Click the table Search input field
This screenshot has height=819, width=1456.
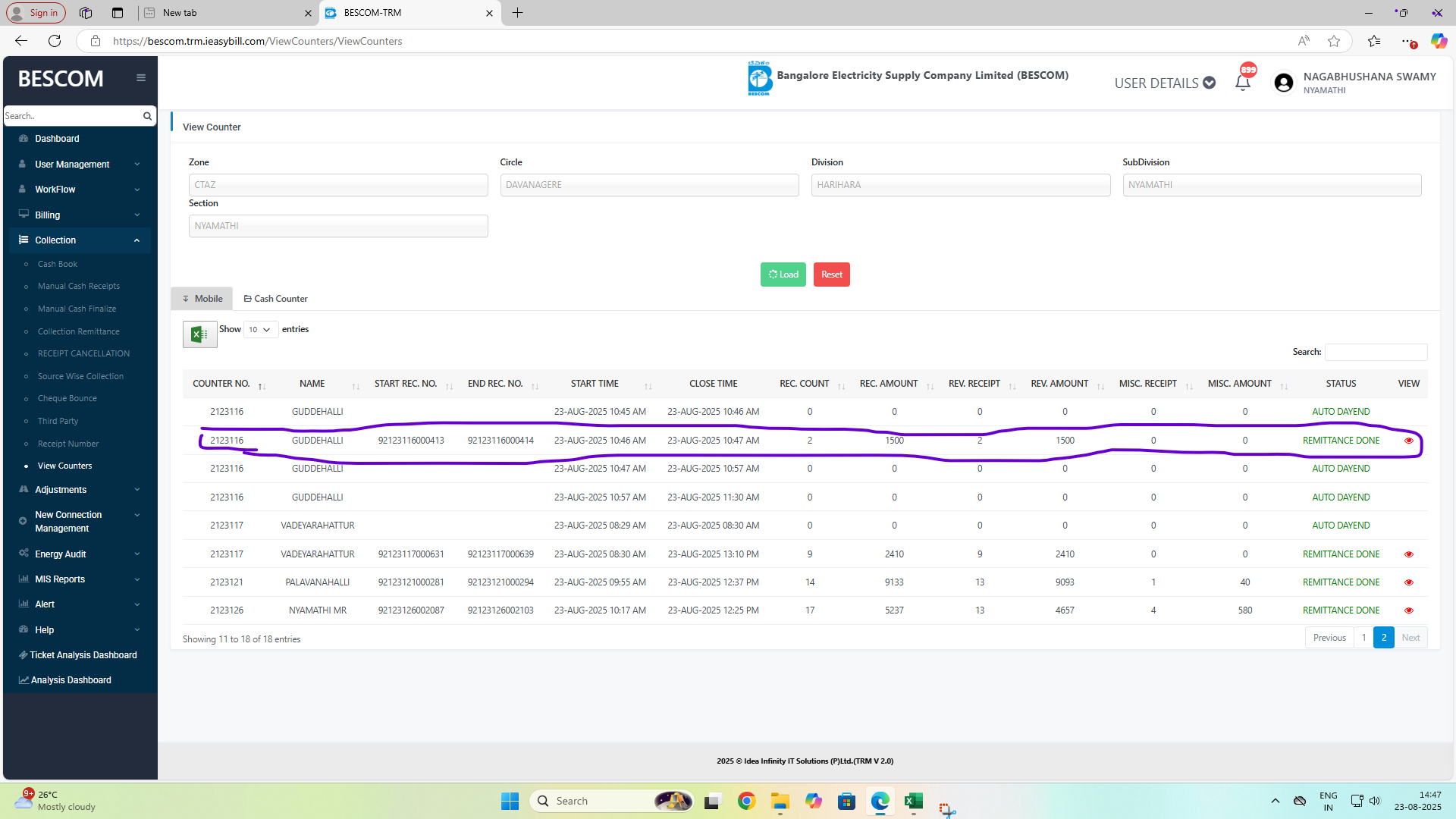(1376, 352)
